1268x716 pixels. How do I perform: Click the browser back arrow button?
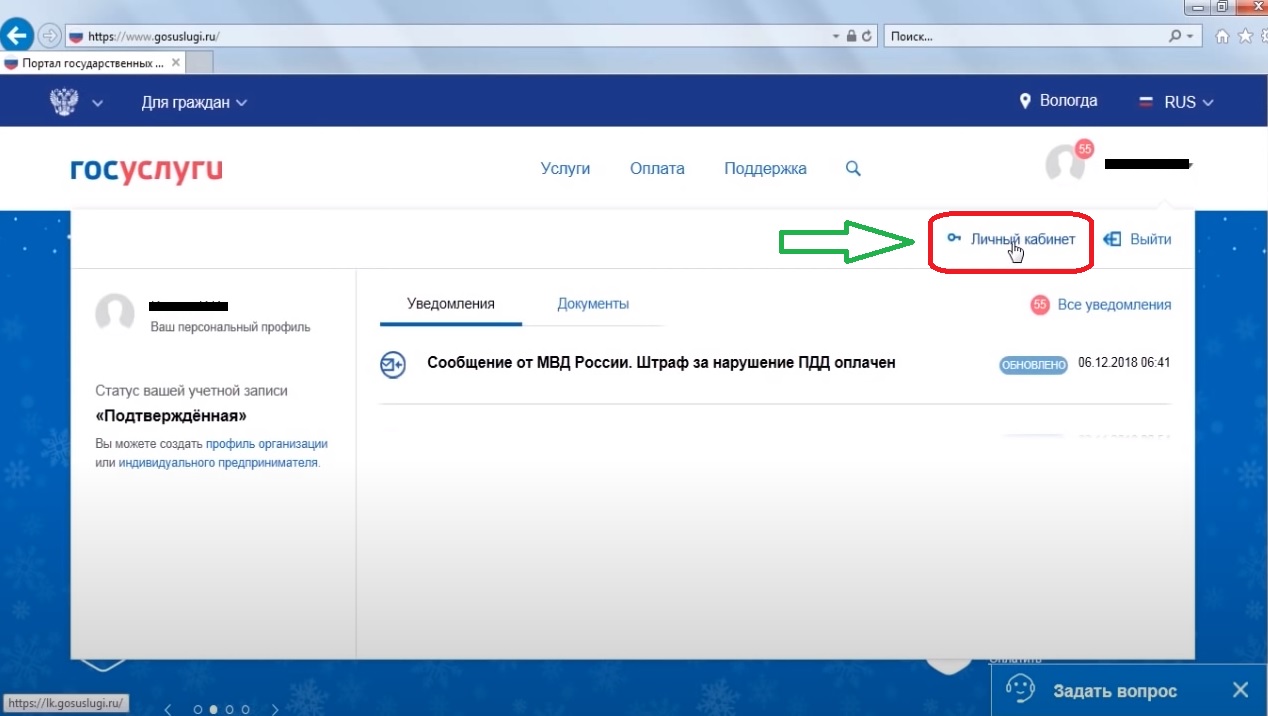(x=16, y=36)
